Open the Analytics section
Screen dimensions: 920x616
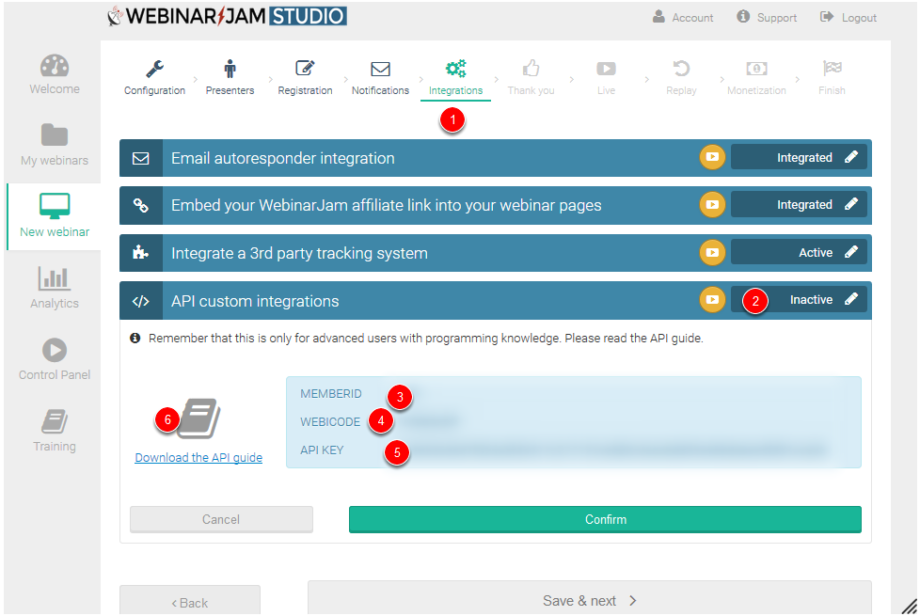point(55,287)
